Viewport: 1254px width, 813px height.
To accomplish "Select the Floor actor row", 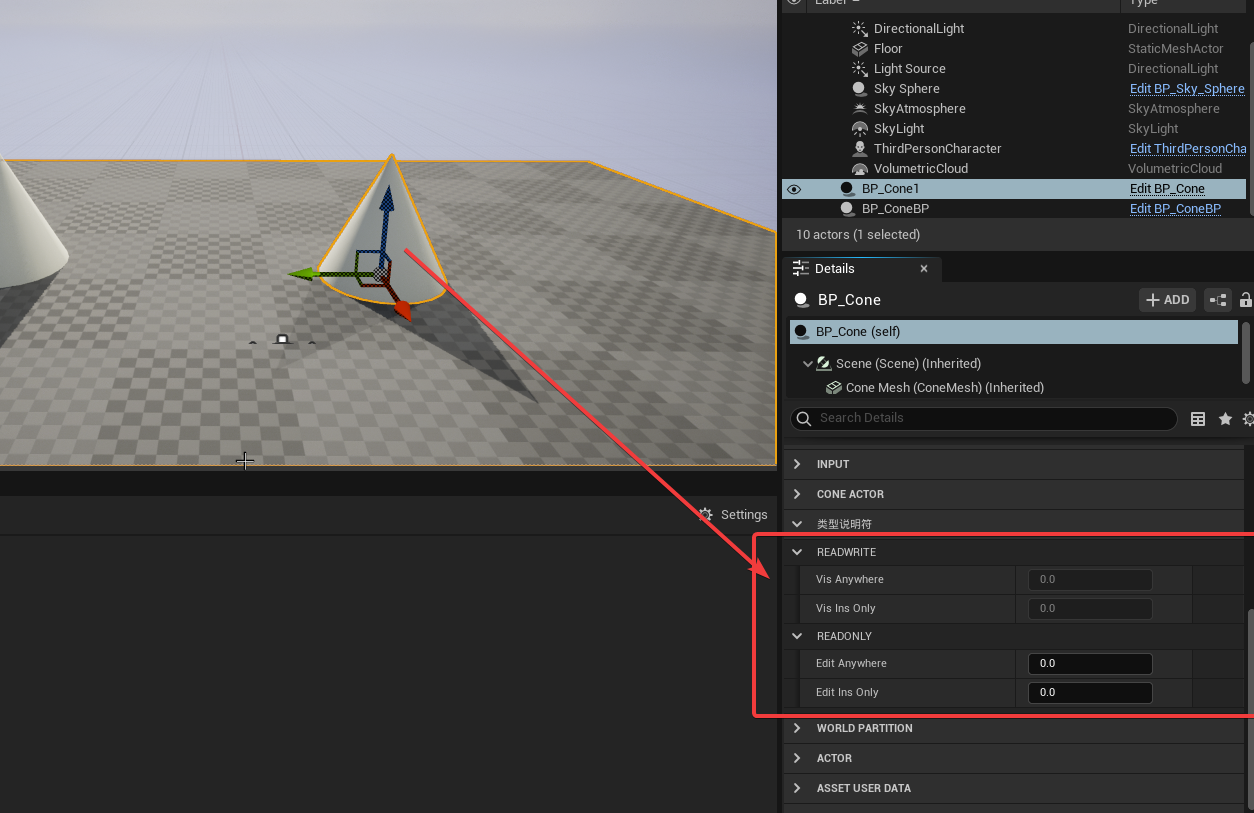I will (1014, 49).
